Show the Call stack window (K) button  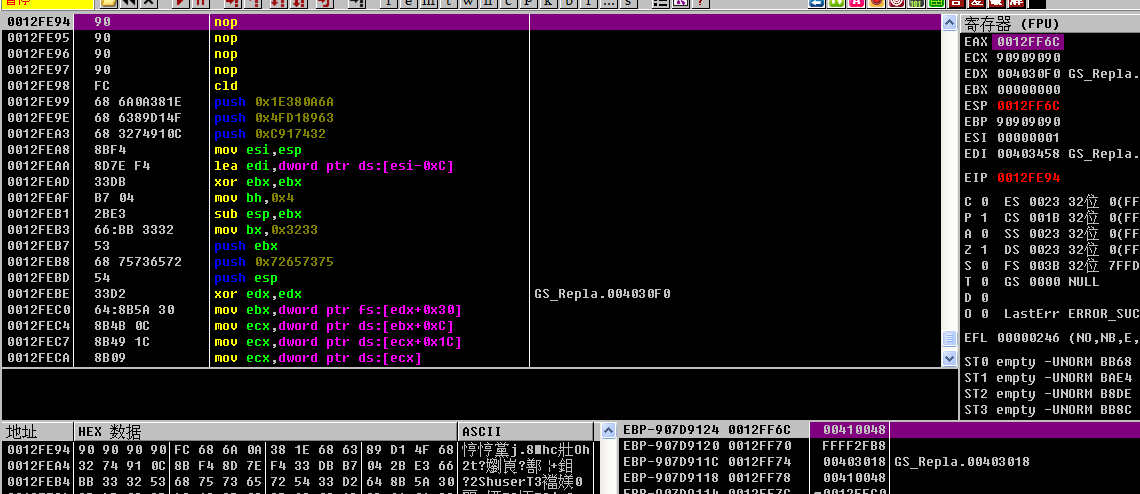[547, 4]
